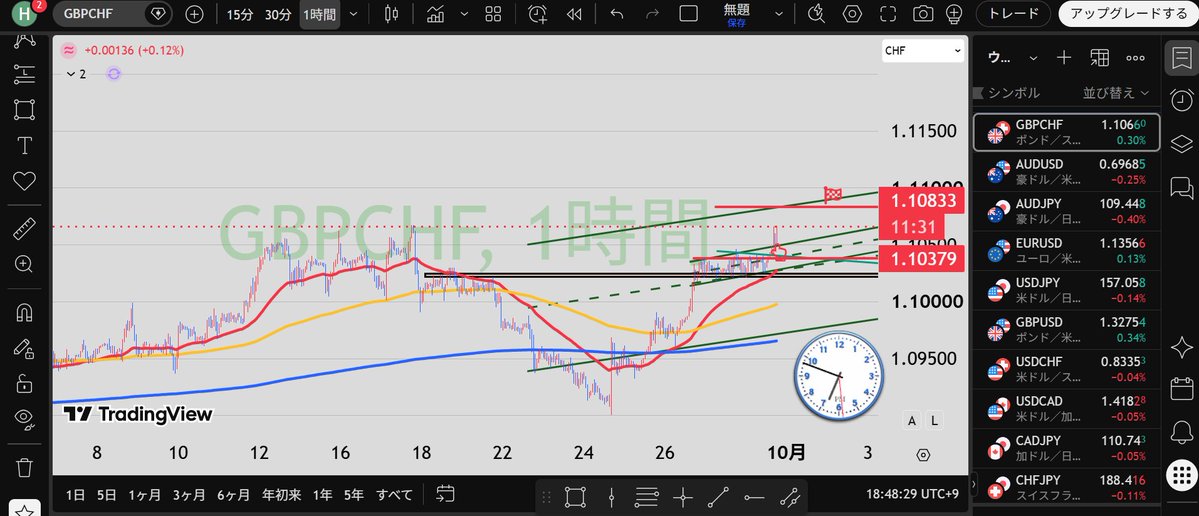Toggle fullscreen mode icon

pos(888,14)
